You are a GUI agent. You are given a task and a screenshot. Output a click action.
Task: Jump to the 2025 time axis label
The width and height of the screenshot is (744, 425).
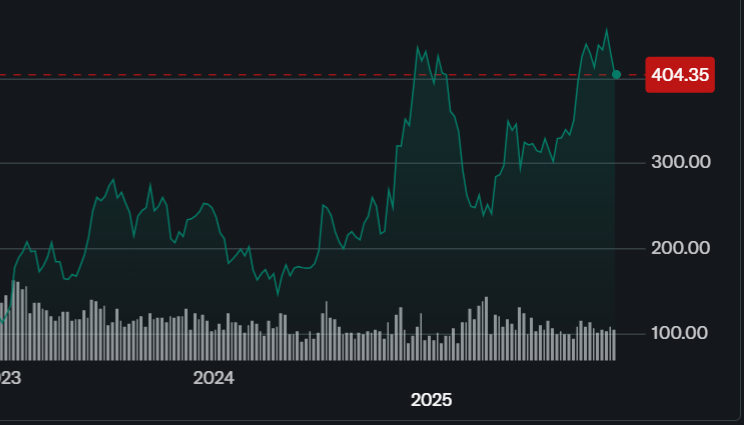point(432,400)
